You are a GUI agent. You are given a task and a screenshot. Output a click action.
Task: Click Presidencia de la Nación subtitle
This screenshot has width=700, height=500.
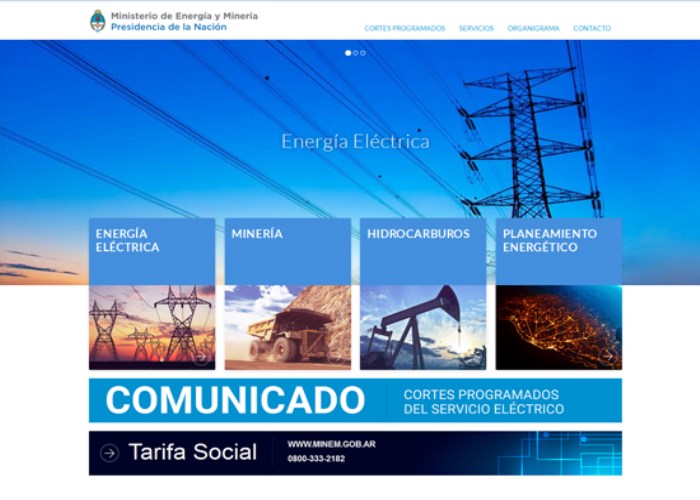coord(169,27)
